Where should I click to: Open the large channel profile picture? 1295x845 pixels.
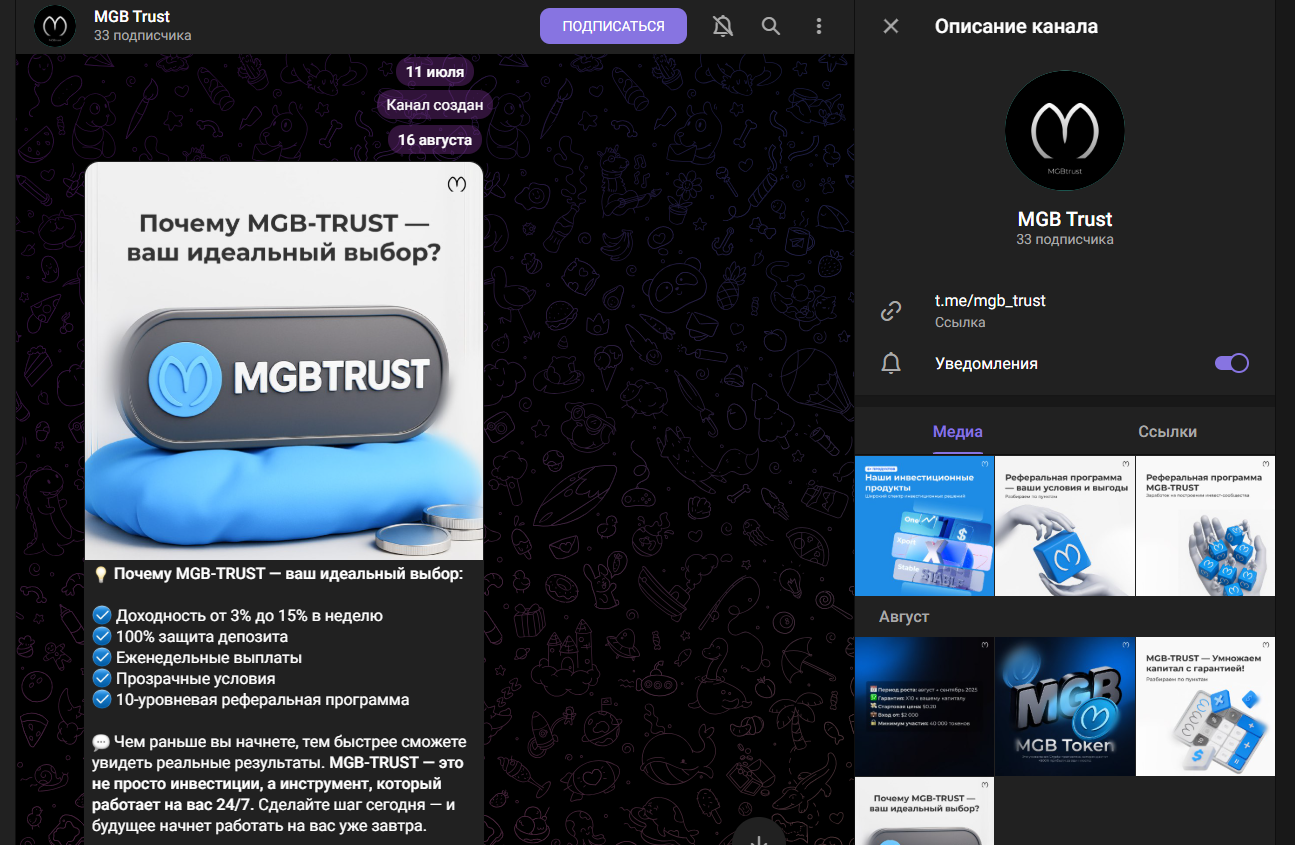pyautogui.click(x=1064, y=131)
